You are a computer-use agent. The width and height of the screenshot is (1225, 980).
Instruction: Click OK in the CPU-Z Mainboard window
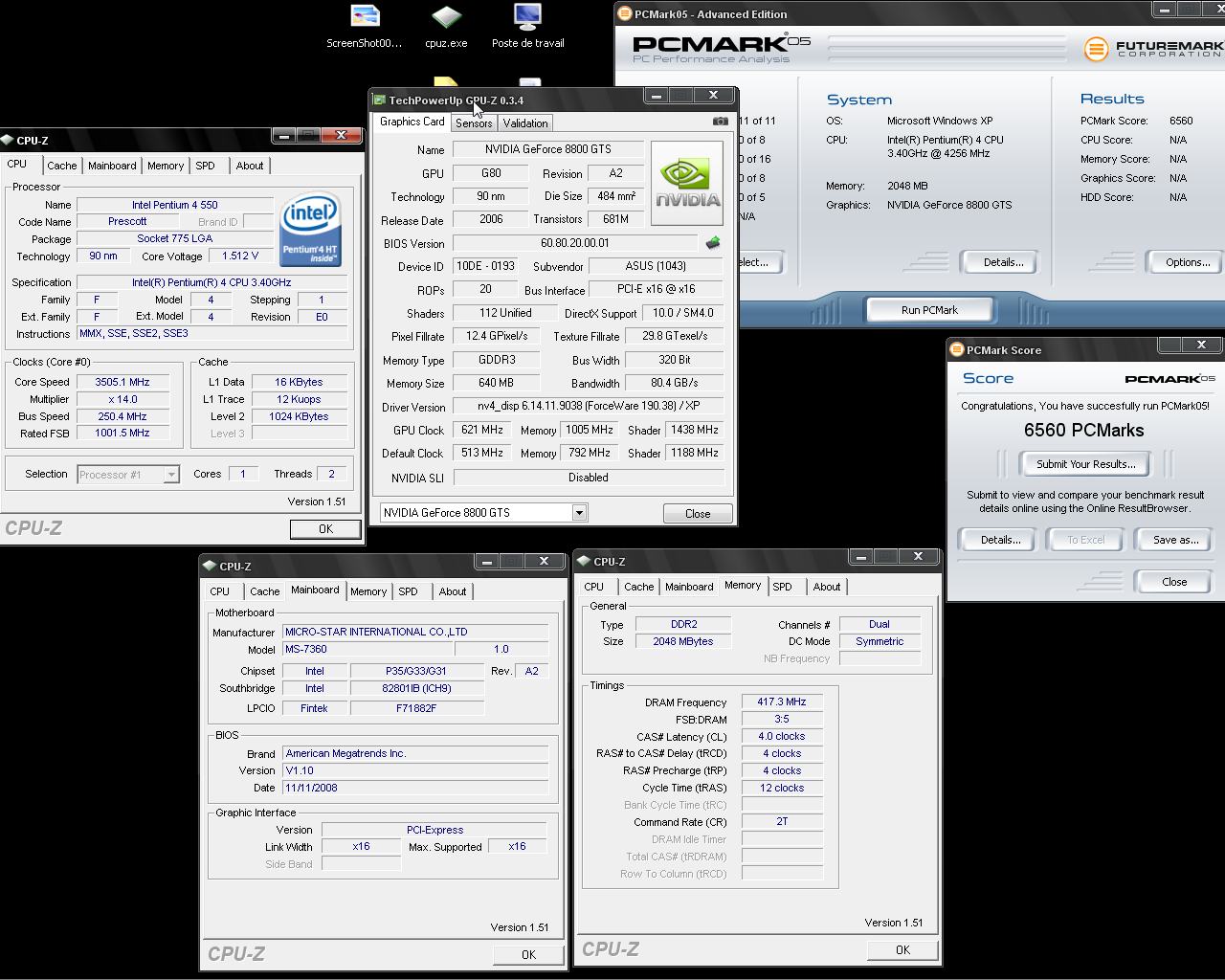tap(529, 955)
